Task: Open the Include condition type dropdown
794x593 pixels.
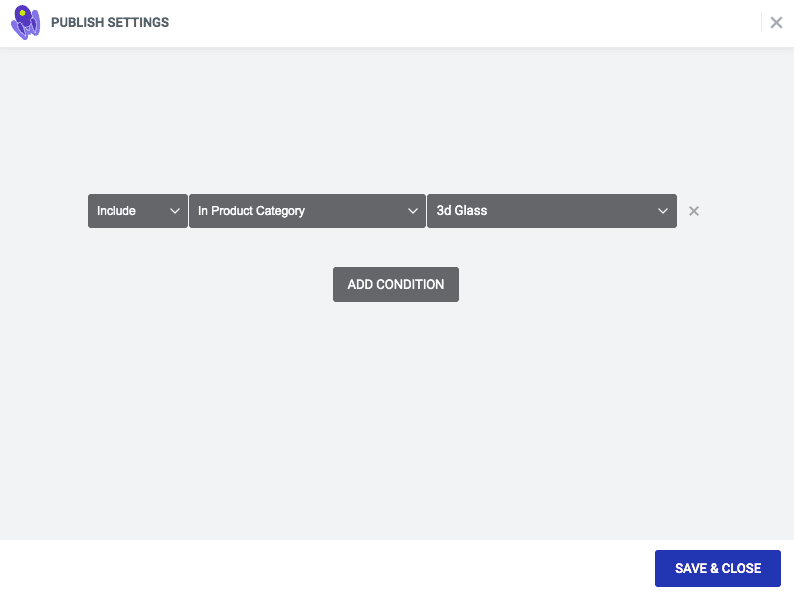Action: [138, 211]
